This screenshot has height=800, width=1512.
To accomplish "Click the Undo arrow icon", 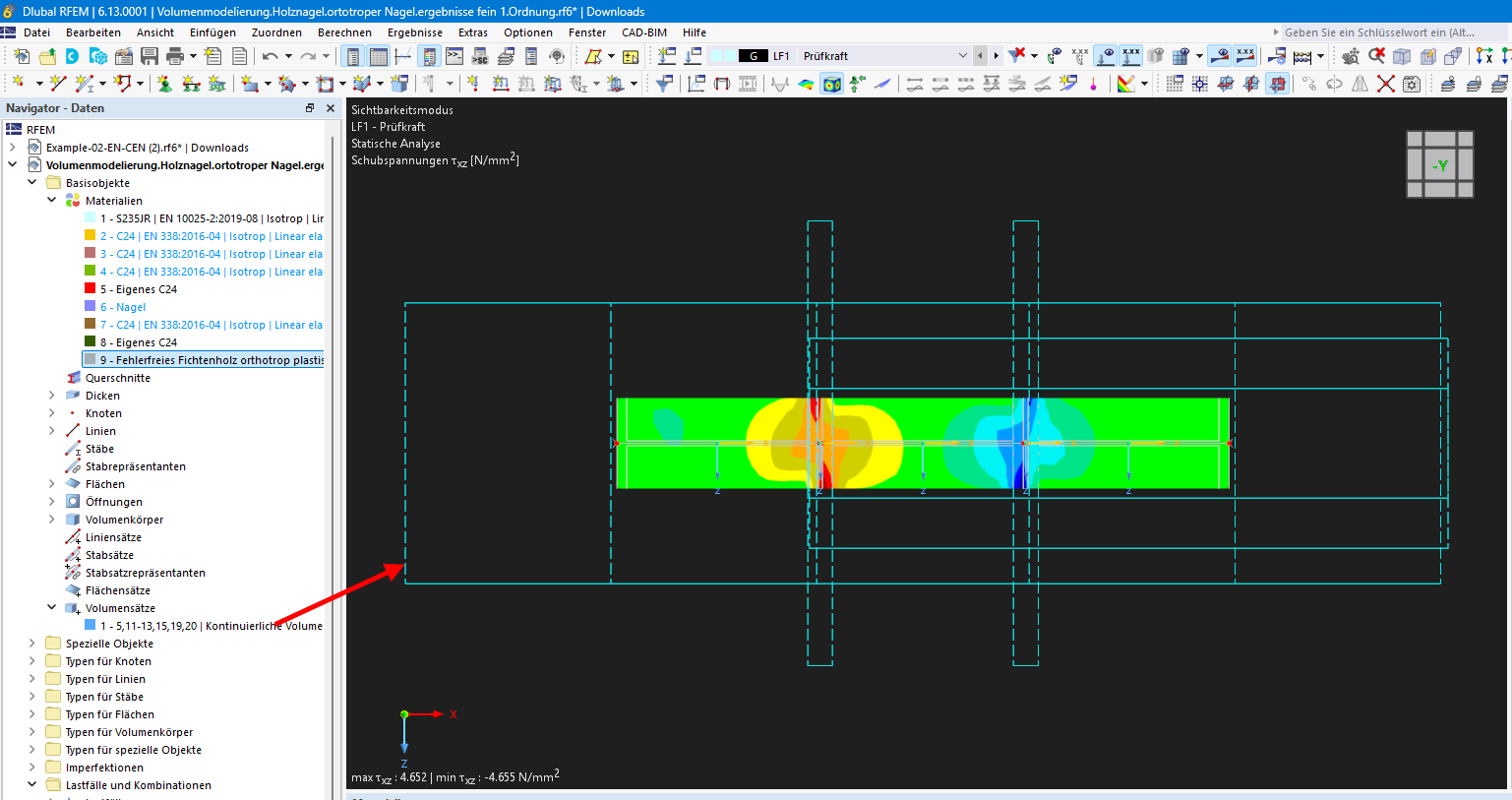I will 270,56.
